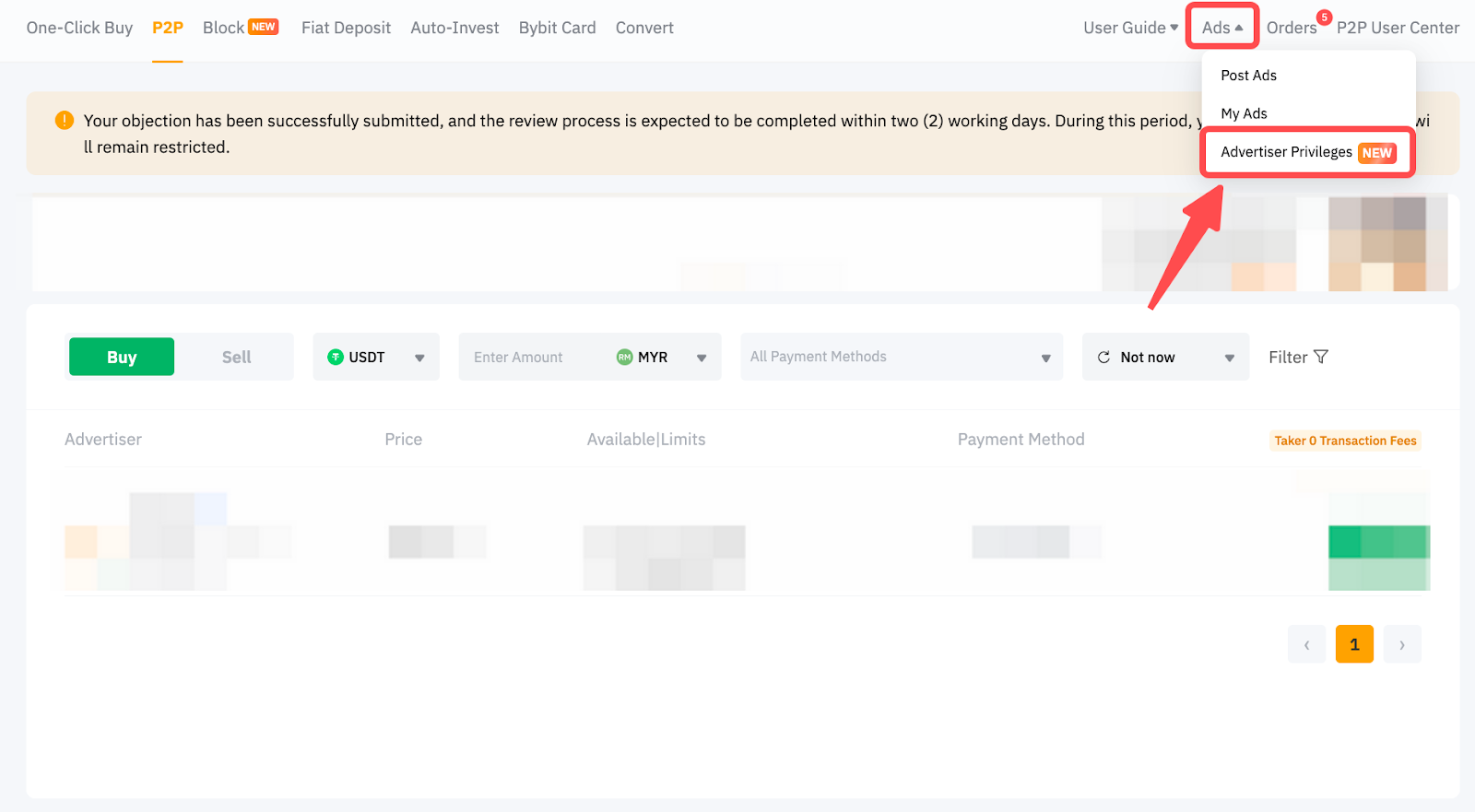Expand the USDT coin dropdown
The width and height of the screenshot is (1475, 812).
pos(419,358)
